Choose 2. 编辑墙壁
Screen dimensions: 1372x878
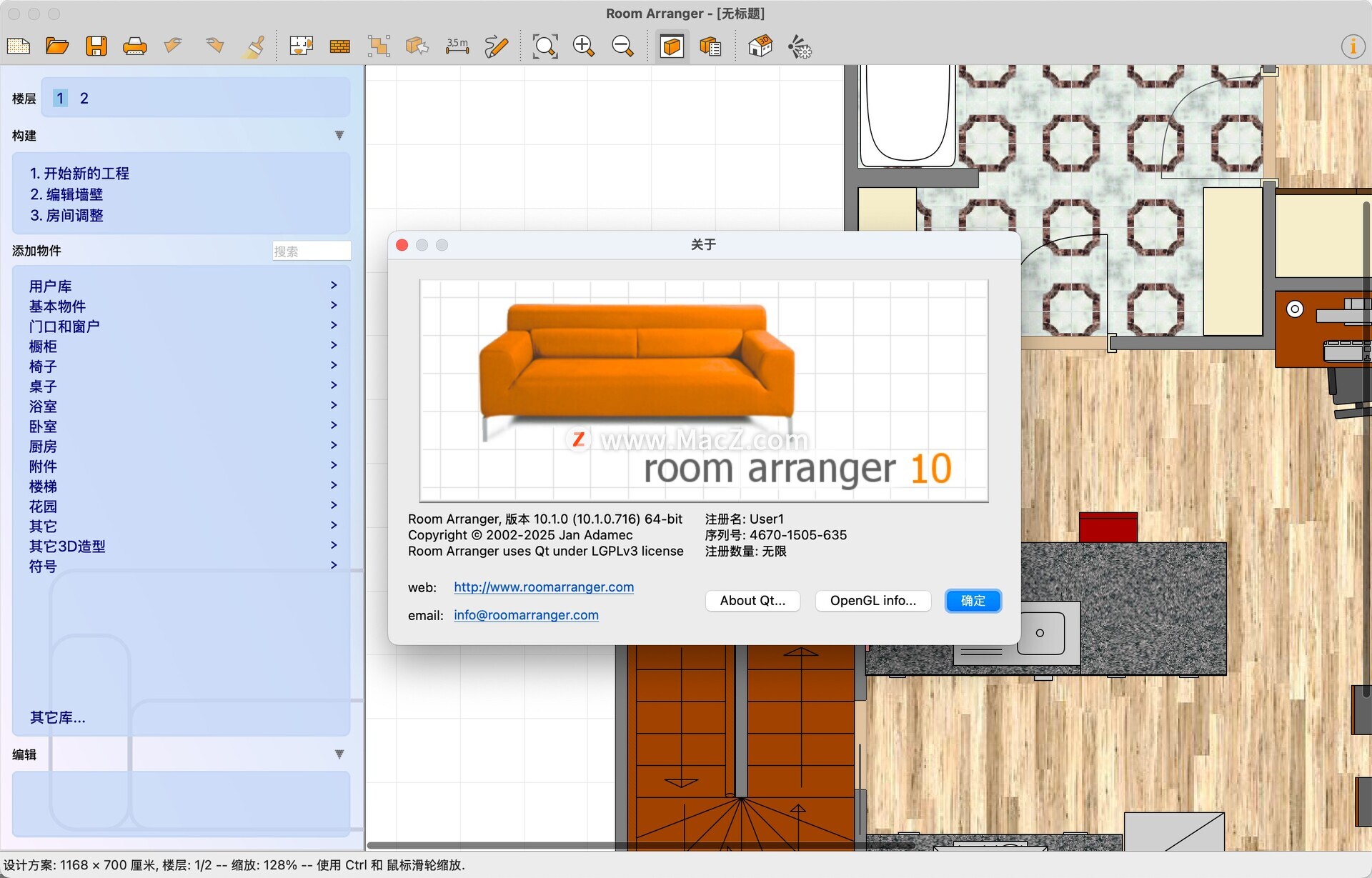(66, 194)
